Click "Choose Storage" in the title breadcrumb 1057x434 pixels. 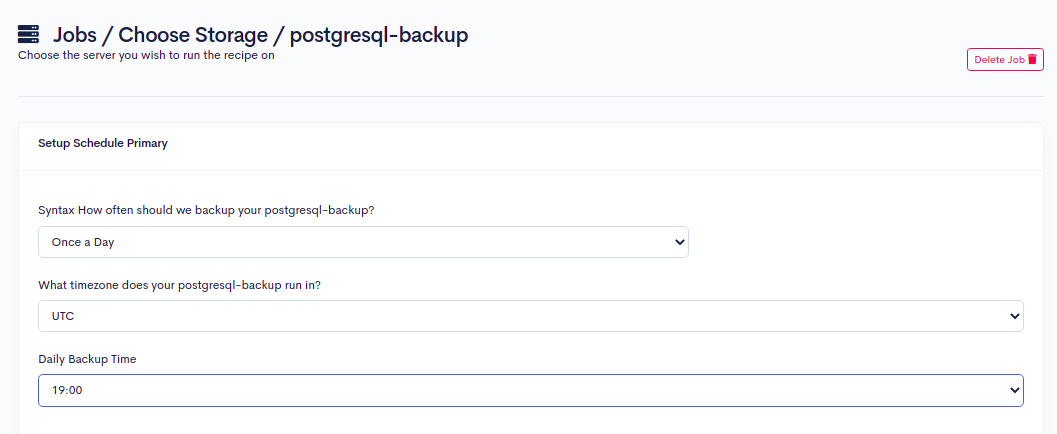[193, 35]
